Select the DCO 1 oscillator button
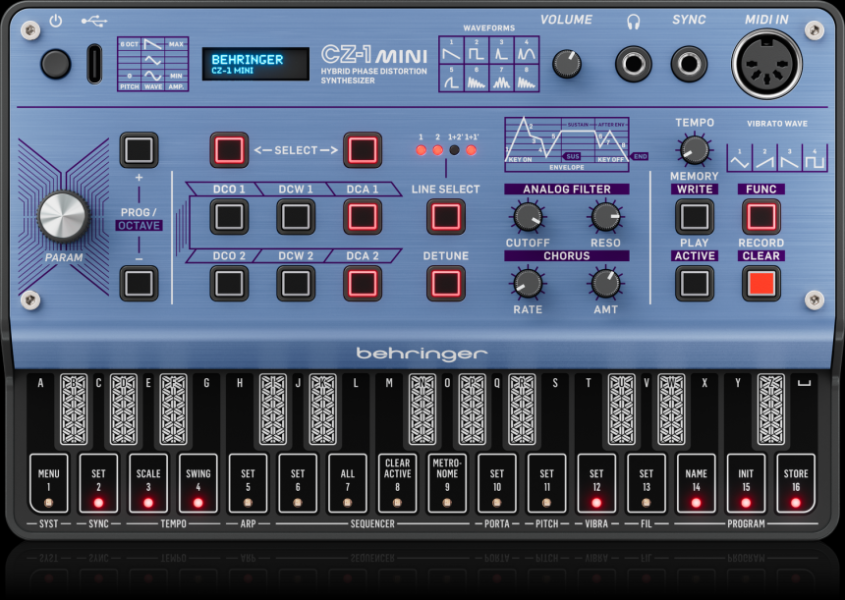The height and width of the screenshot is (600, 845). click(228, 216)
